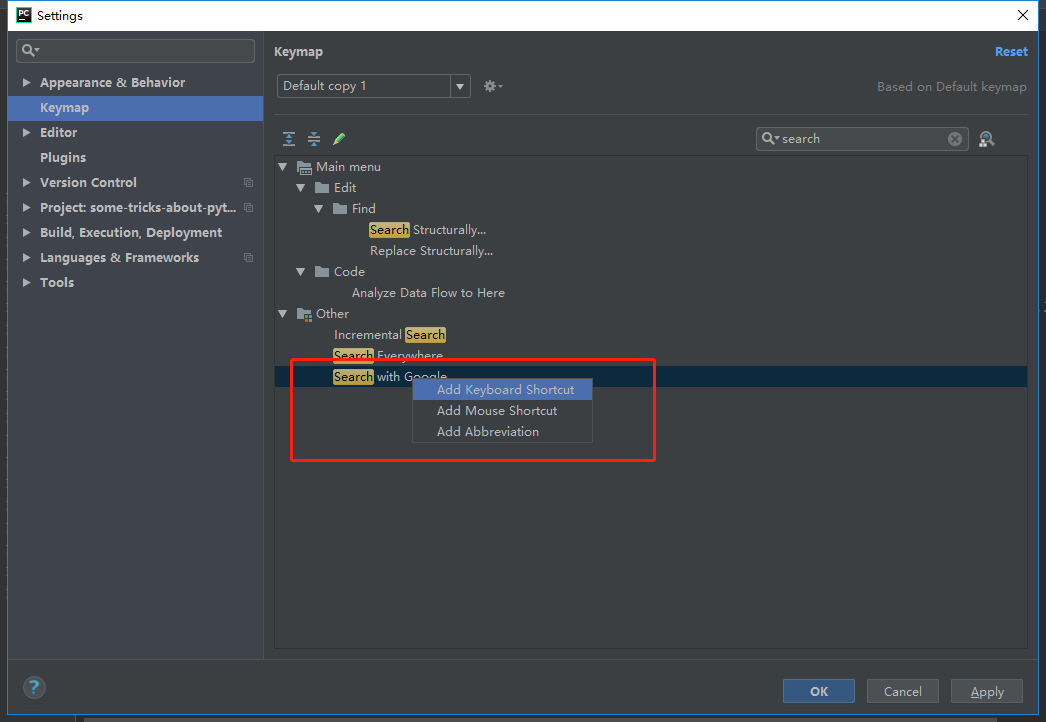Choose Add Mouse Shortcut from the context menu
The height and width of the screenshot is (722, 1046).
pyautogui.click(x=496, y=410)
